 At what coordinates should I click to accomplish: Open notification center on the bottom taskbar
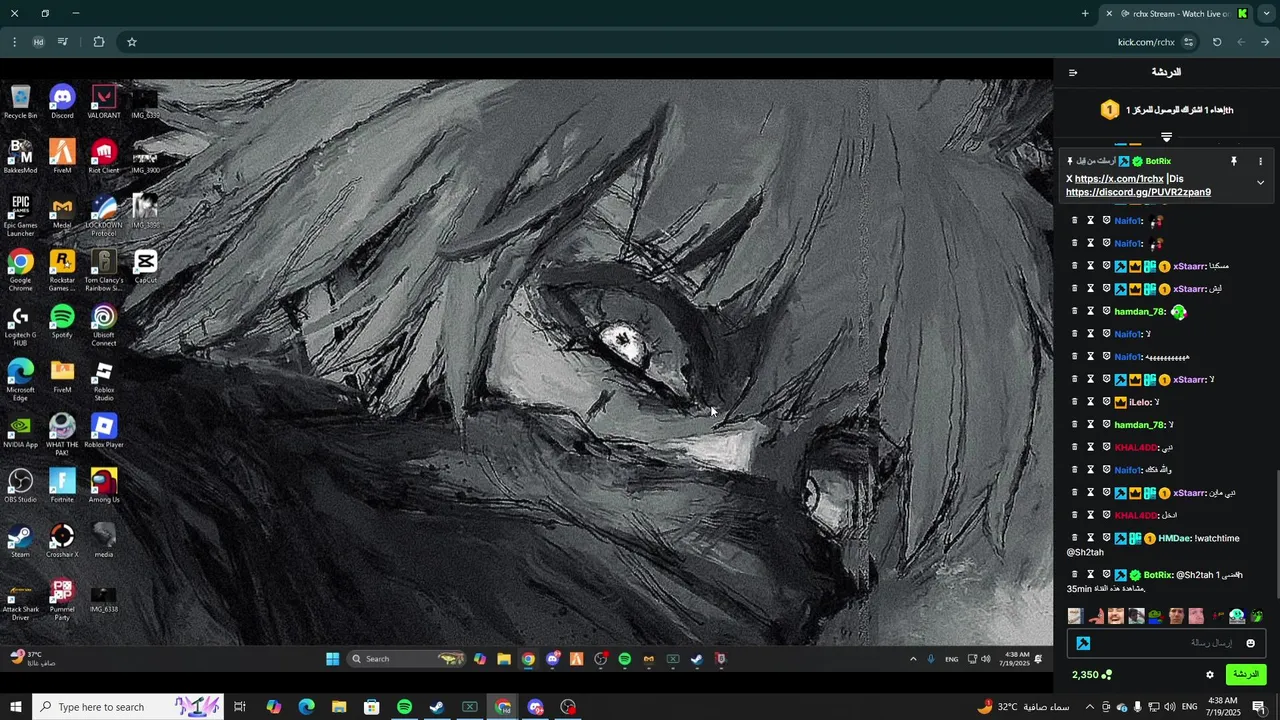1259,707
